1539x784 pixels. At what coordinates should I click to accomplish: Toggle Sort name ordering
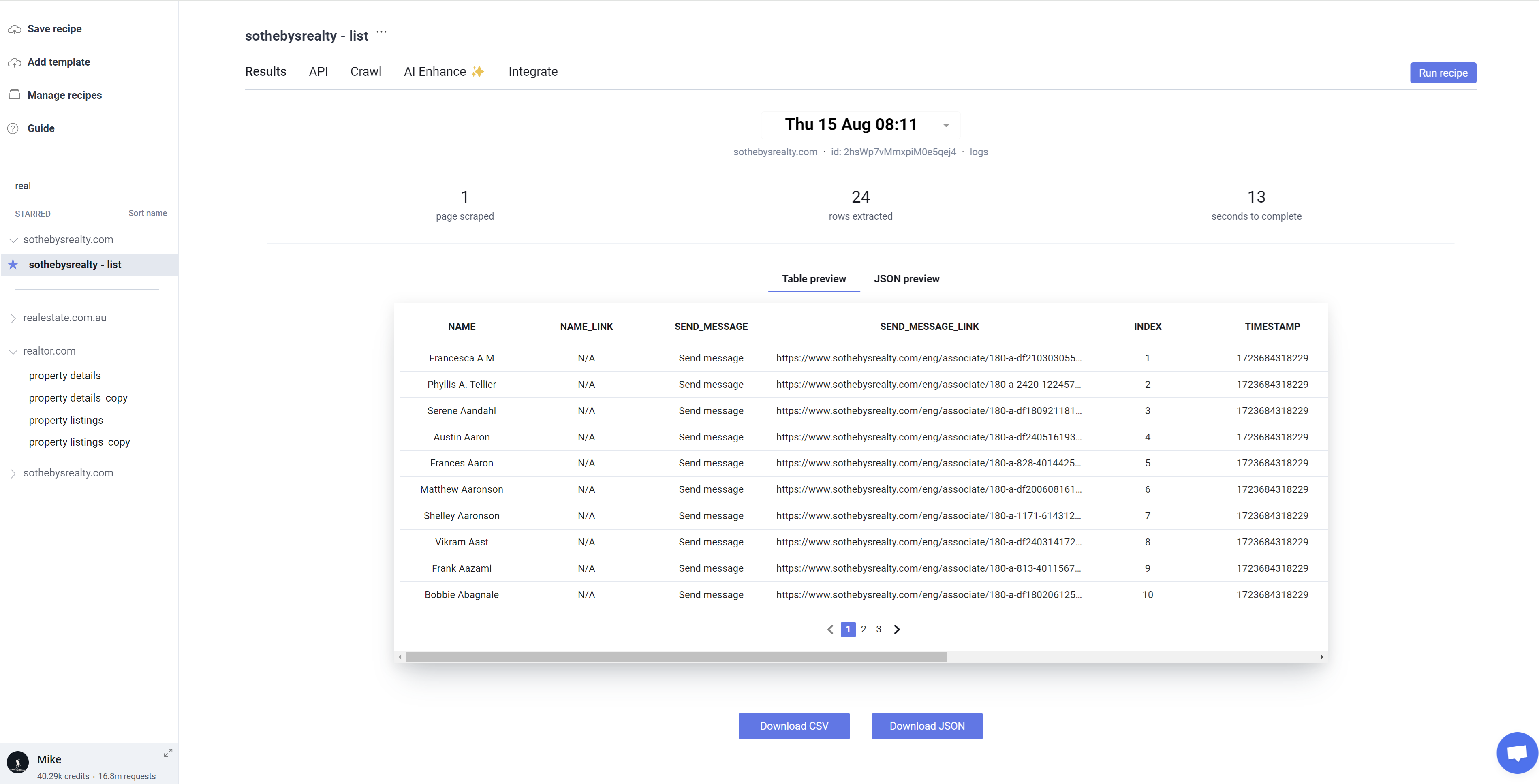(x=147, y=214)
